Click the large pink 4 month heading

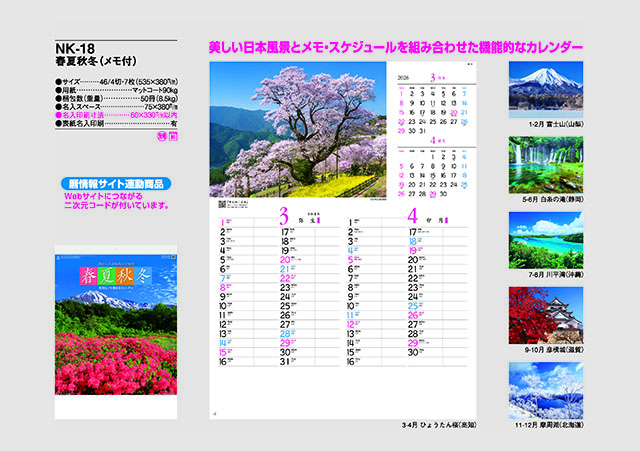tap(412, 216)
